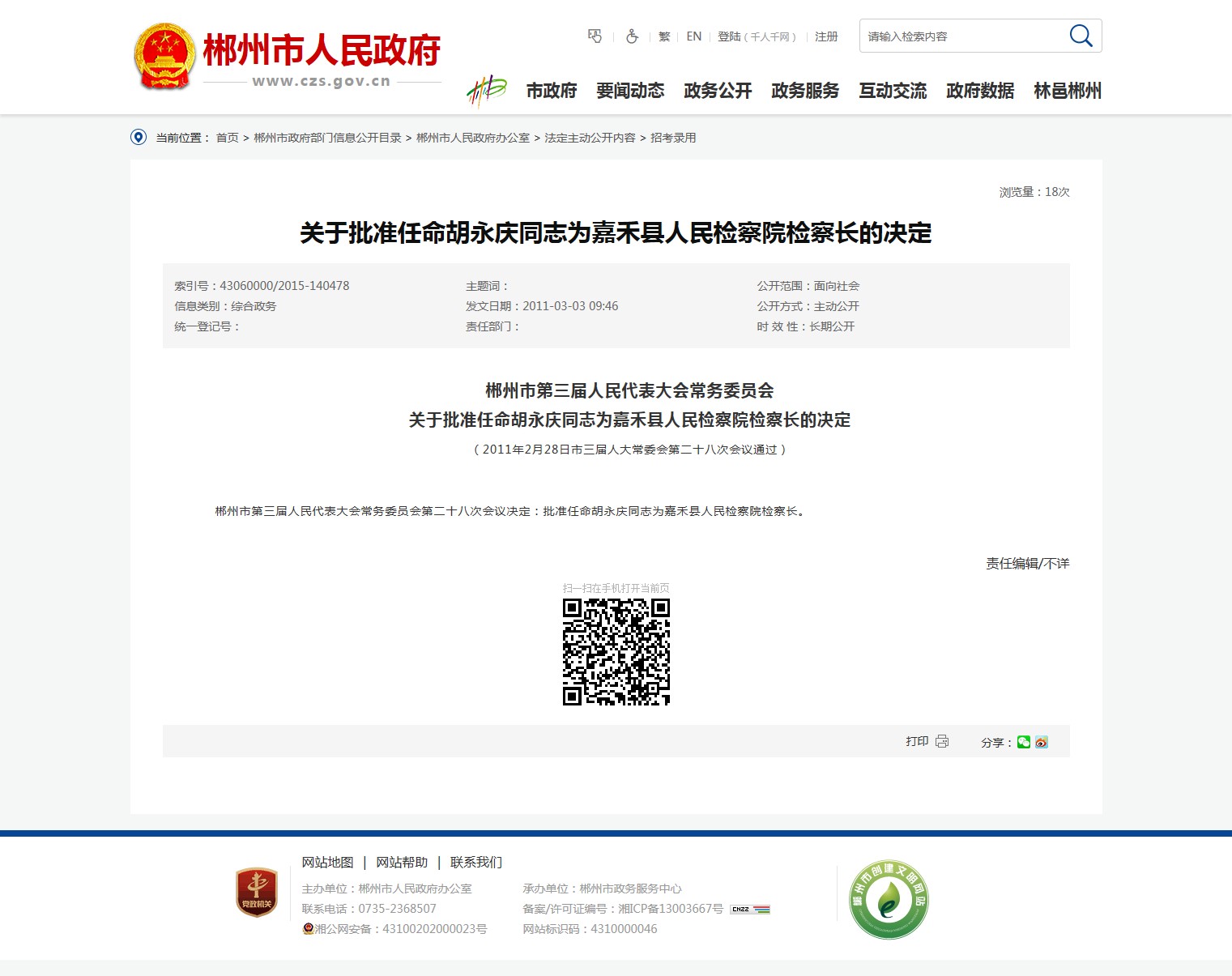The image size is (1232, 976).
Task: Go to 首页 in the breadcrumb
Action: pos(227,138)
